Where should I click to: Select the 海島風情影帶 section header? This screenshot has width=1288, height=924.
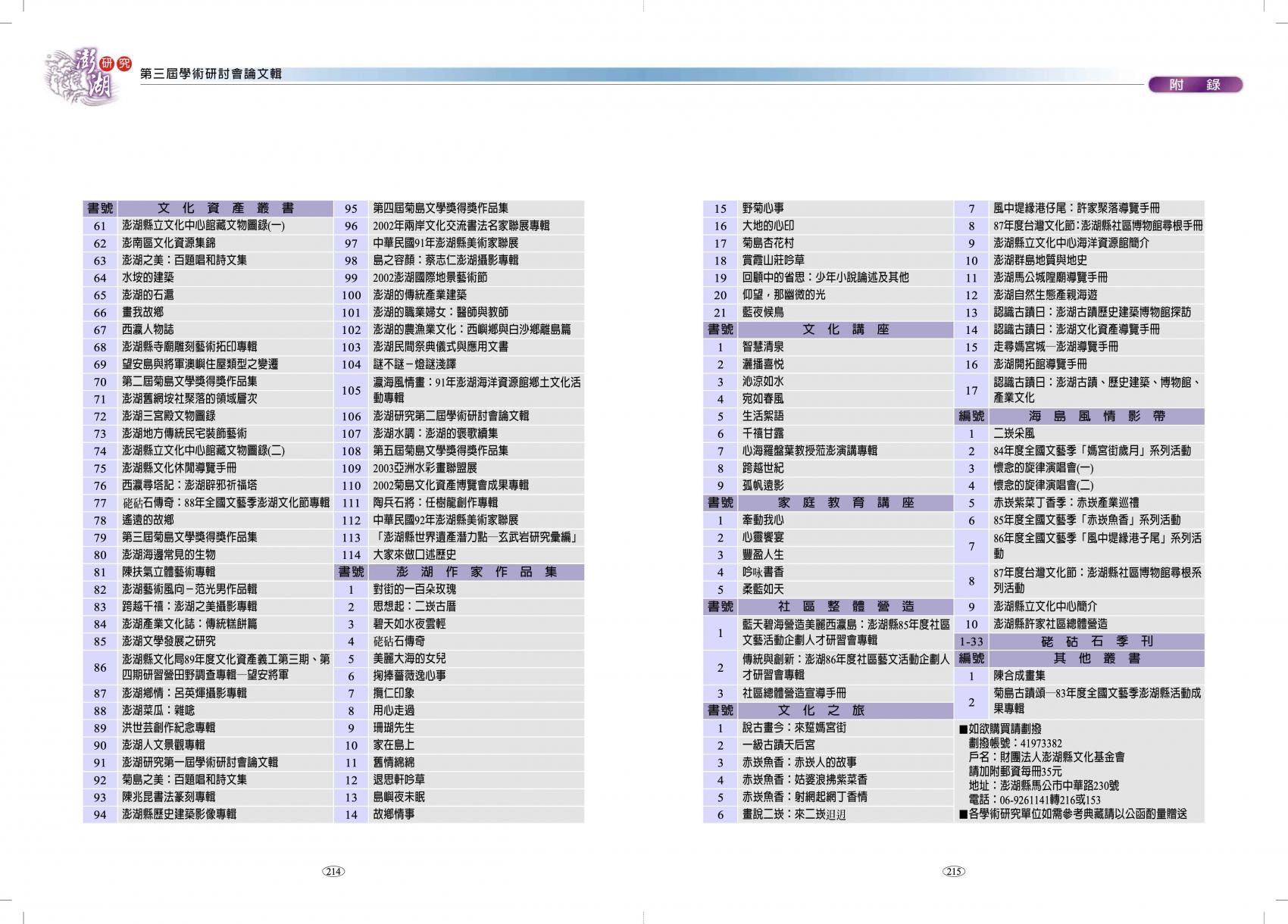(1096, 416)
